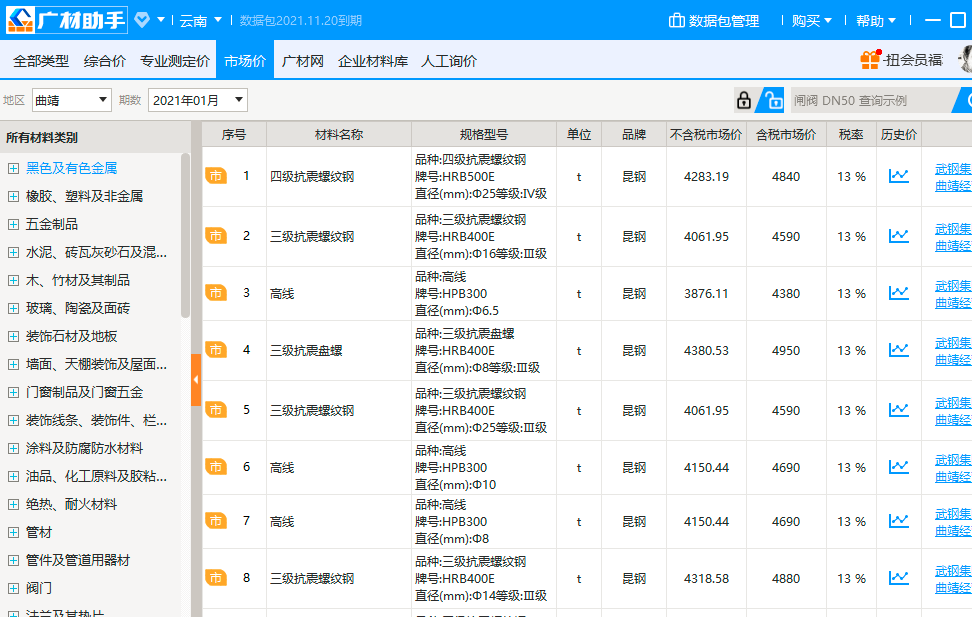The image size is (972, 617).
Task: Select the 市场价 tab
Action: click(x=245, y=61)
